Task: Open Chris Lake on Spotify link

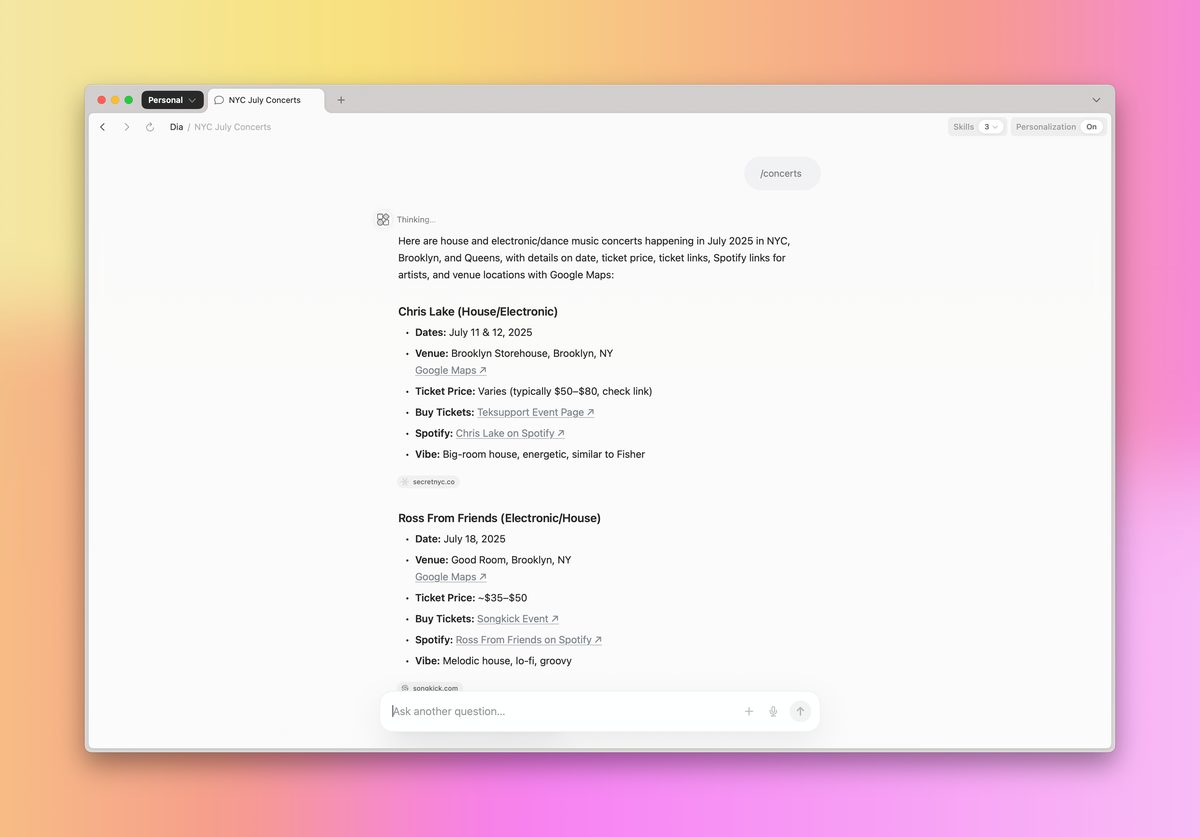Action: coord(509,433)
